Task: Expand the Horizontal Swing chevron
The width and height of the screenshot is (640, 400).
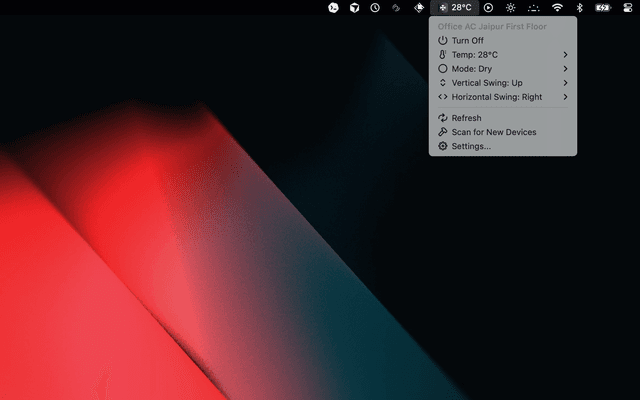Action: pos(565,97)
